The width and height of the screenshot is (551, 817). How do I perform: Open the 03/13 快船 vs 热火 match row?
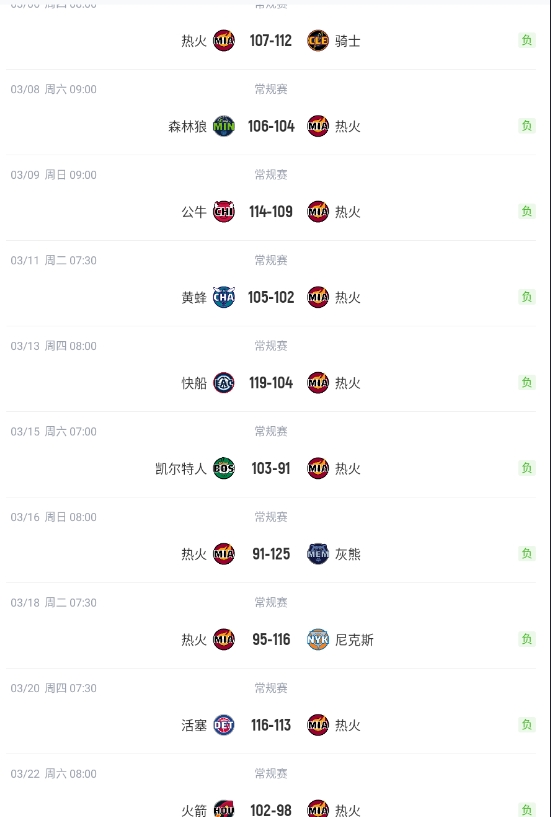[x=271, y=369]
